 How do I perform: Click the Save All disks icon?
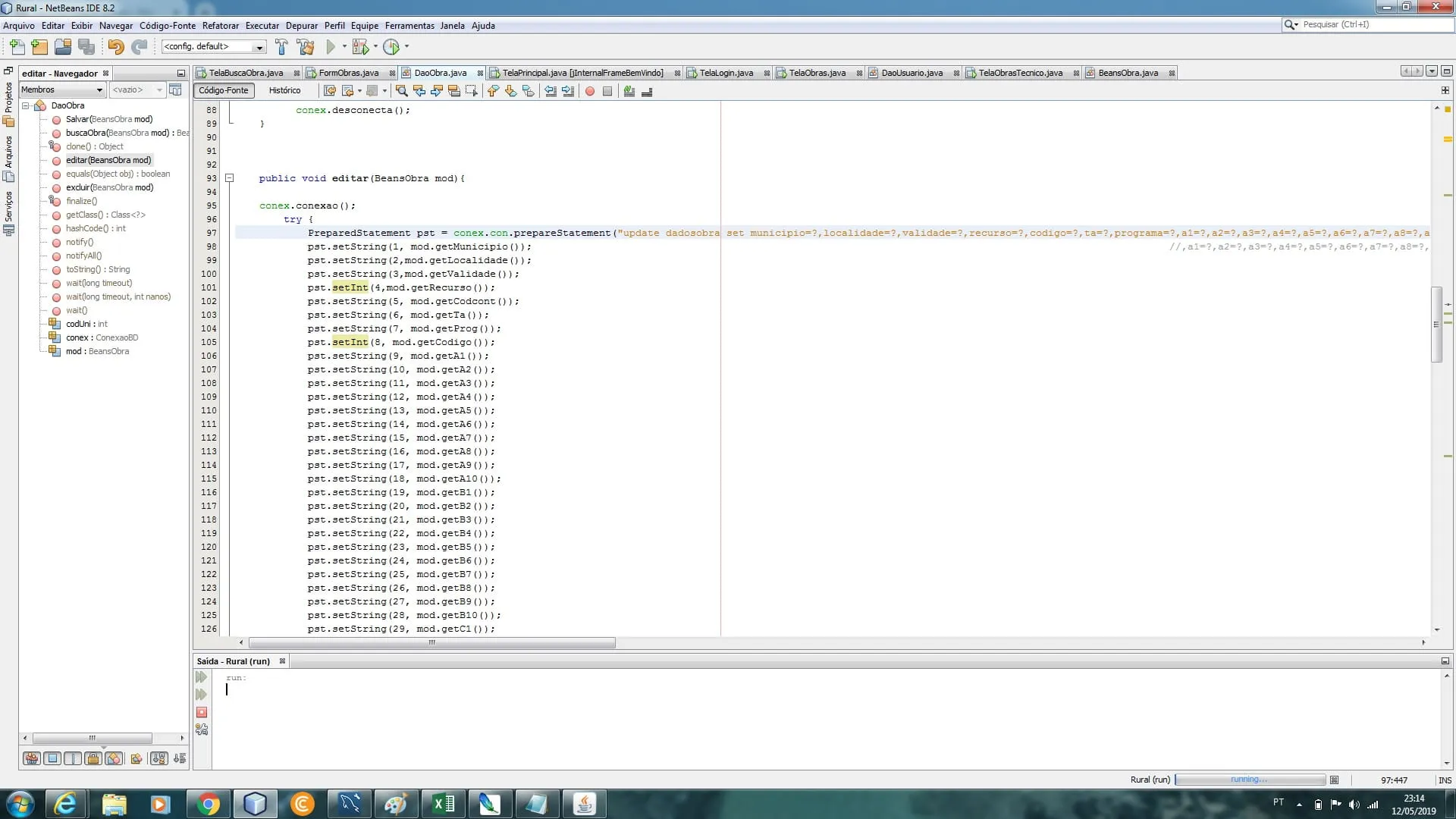(x=86, y=47)
